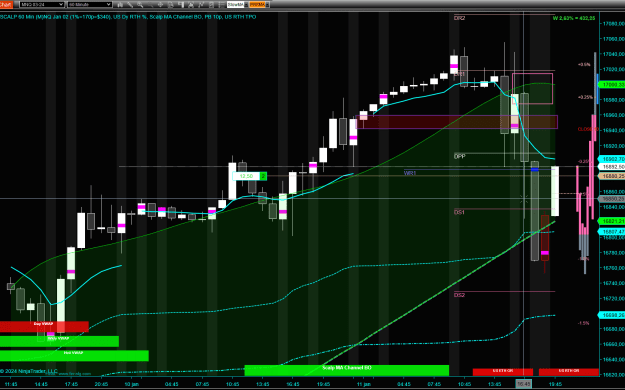Click the small blue marker on candle
This screenshot has height=390, width=625.
535,169
